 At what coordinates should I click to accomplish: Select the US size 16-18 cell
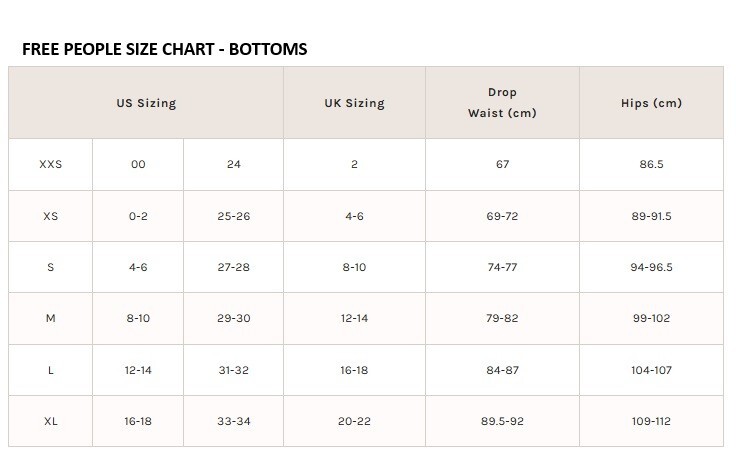tap(138, 421)
